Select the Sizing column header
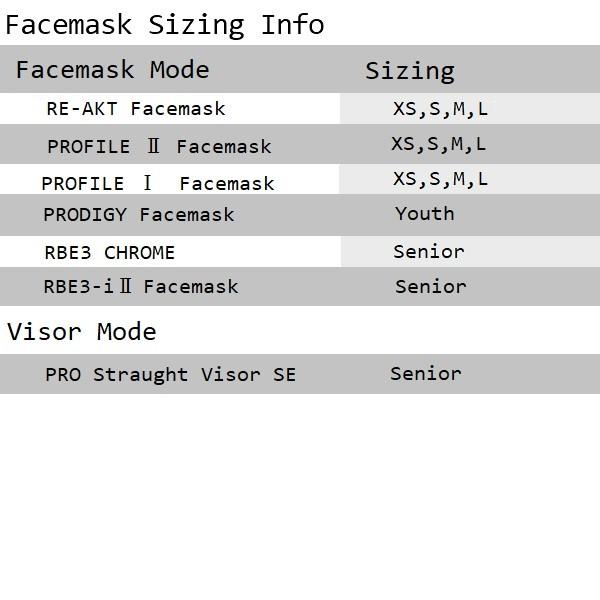The image size is (600, 600). click(410, 71)
